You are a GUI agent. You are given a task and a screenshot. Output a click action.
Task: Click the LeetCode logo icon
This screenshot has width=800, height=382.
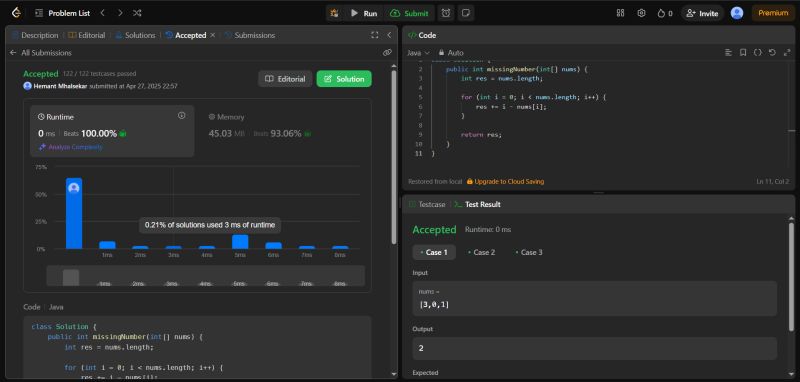click(16, 13)
